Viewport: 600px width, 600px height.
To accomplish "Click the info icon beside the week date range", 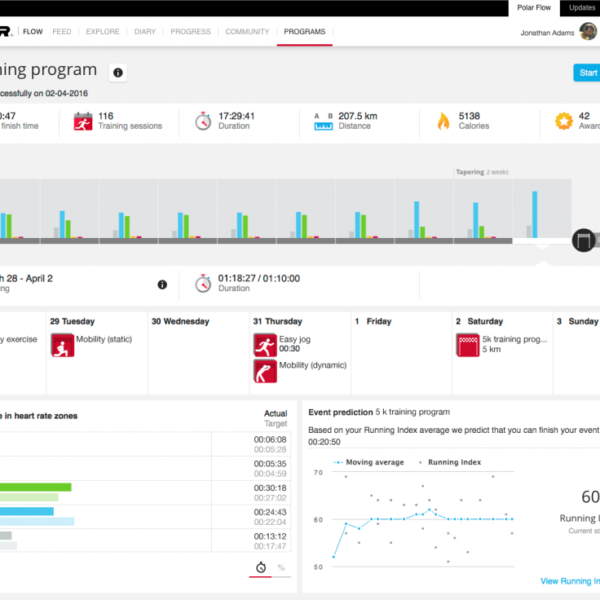I will click(162, 285).
